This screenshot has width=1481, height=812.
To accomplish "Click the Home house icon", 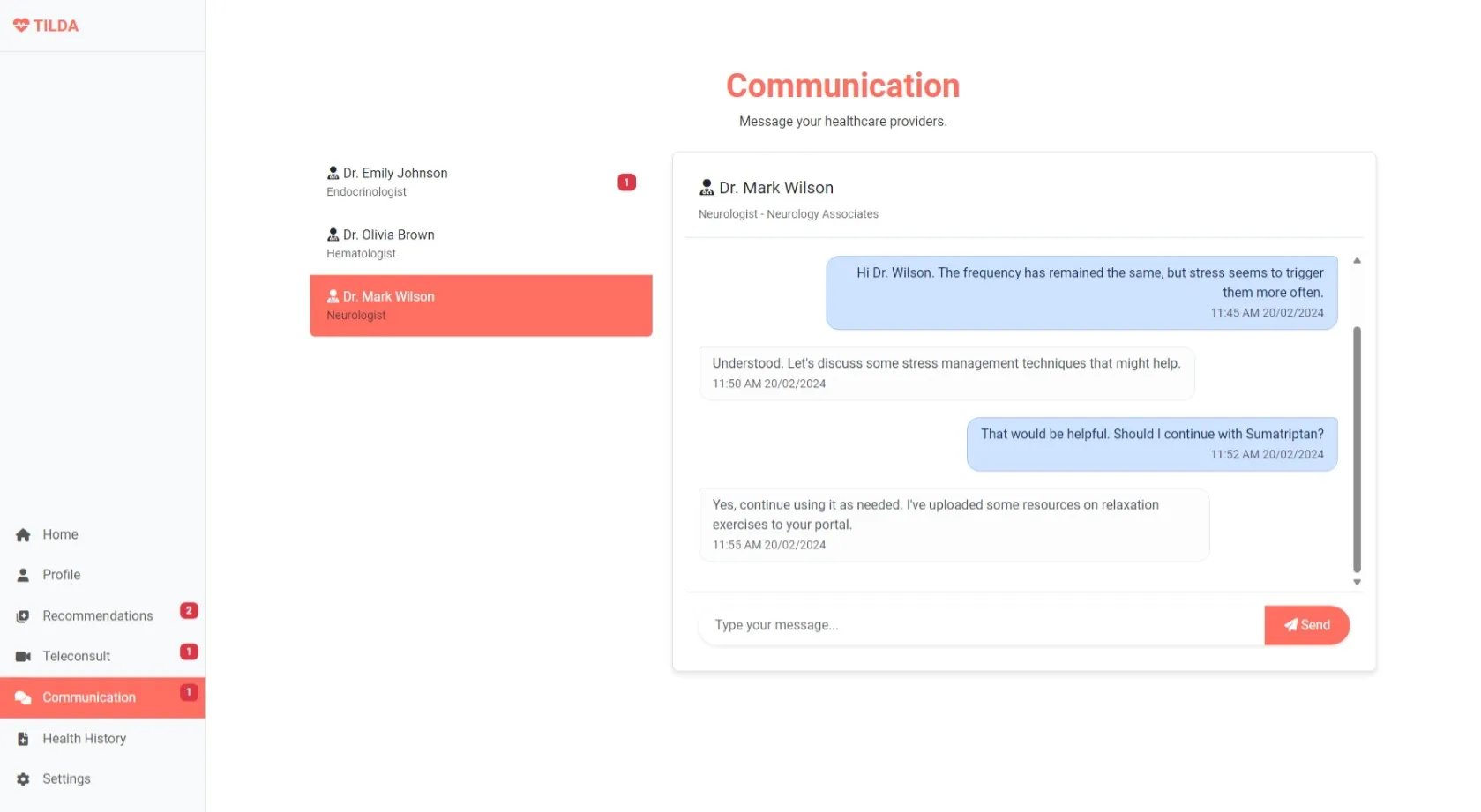I will click(23, 535).
